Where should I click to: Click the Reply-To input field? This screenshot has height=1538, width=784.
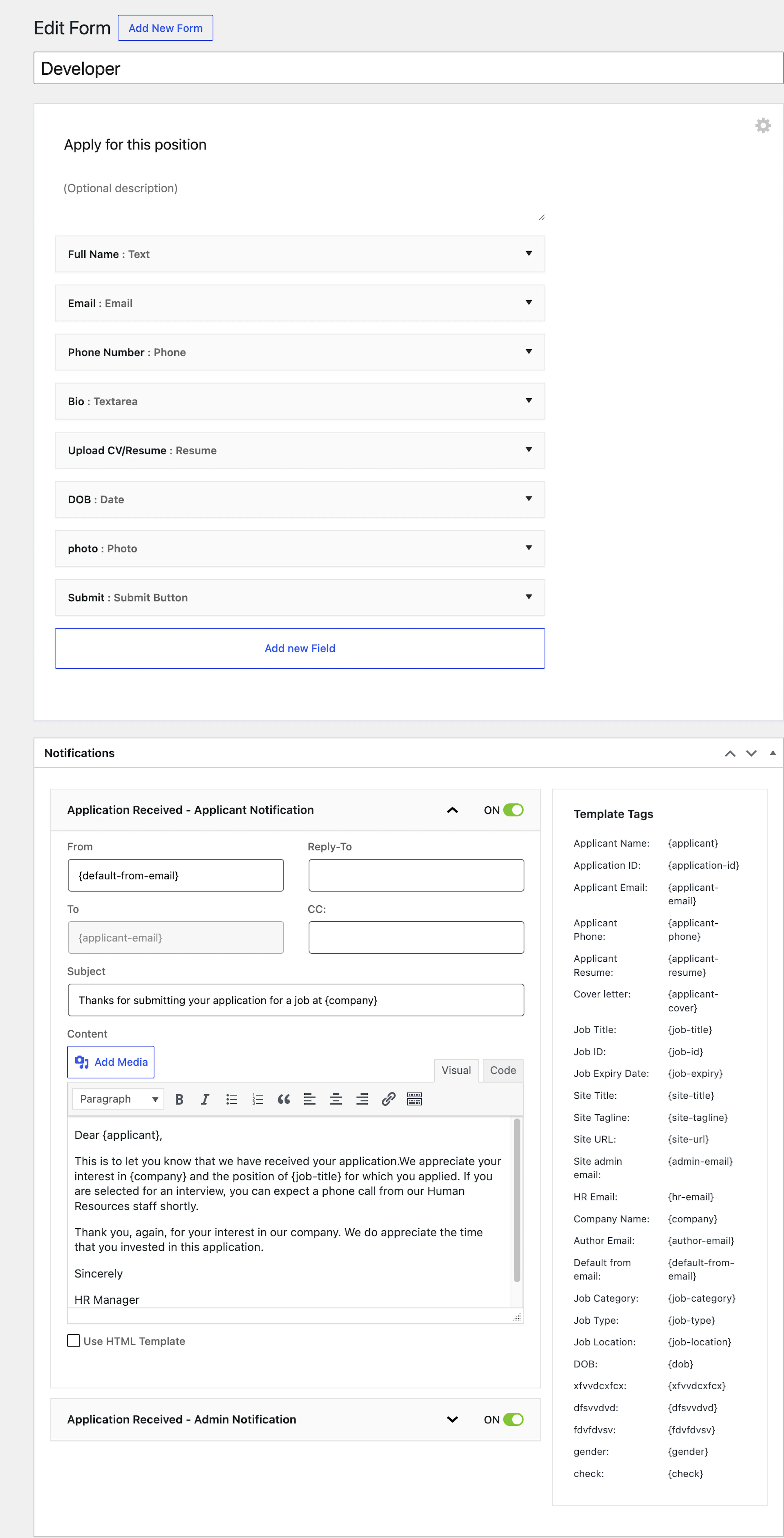[x=416, y=875]
